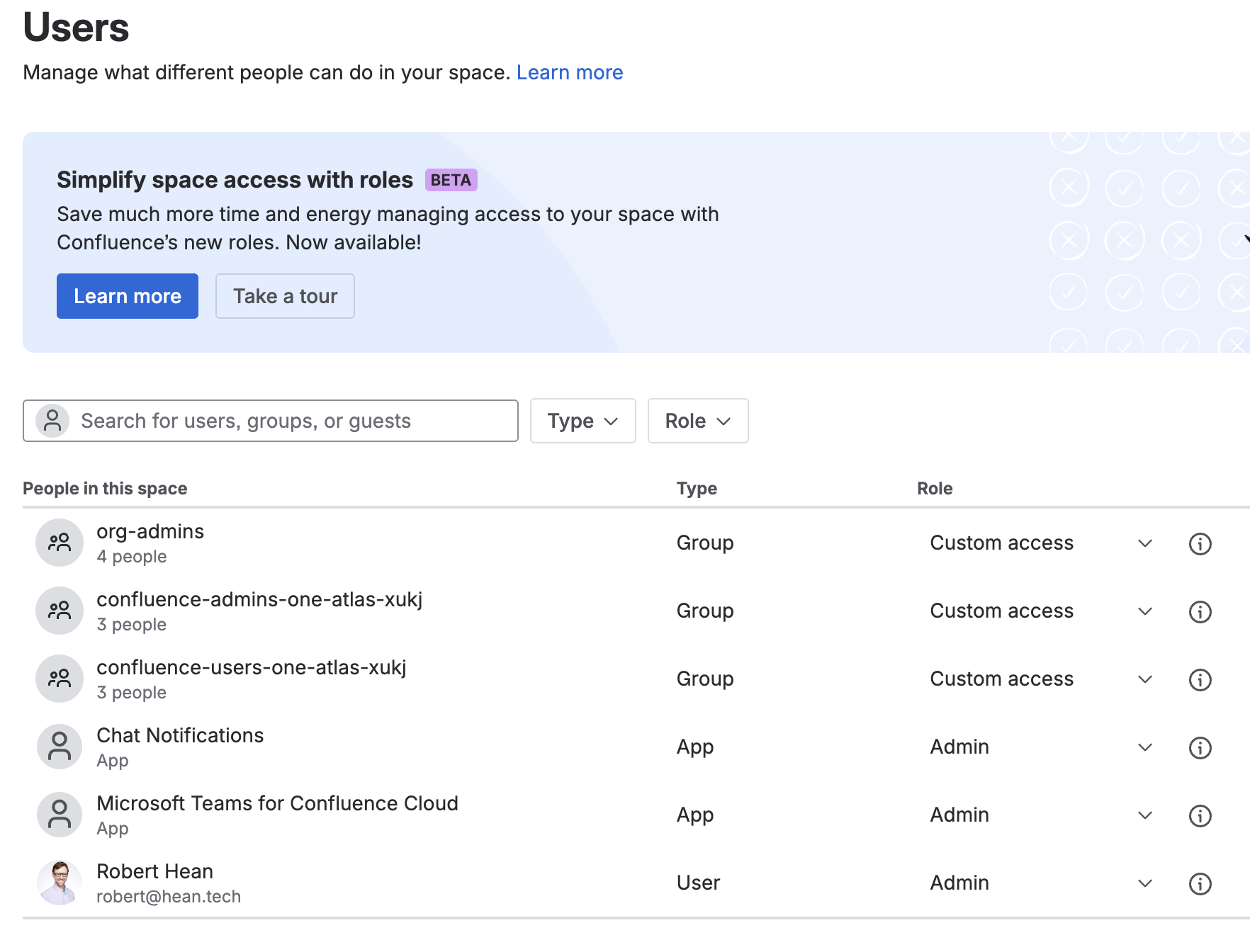
Task: Click the info icon for Chat Notifications
Action: click(x=1199, y=748)
